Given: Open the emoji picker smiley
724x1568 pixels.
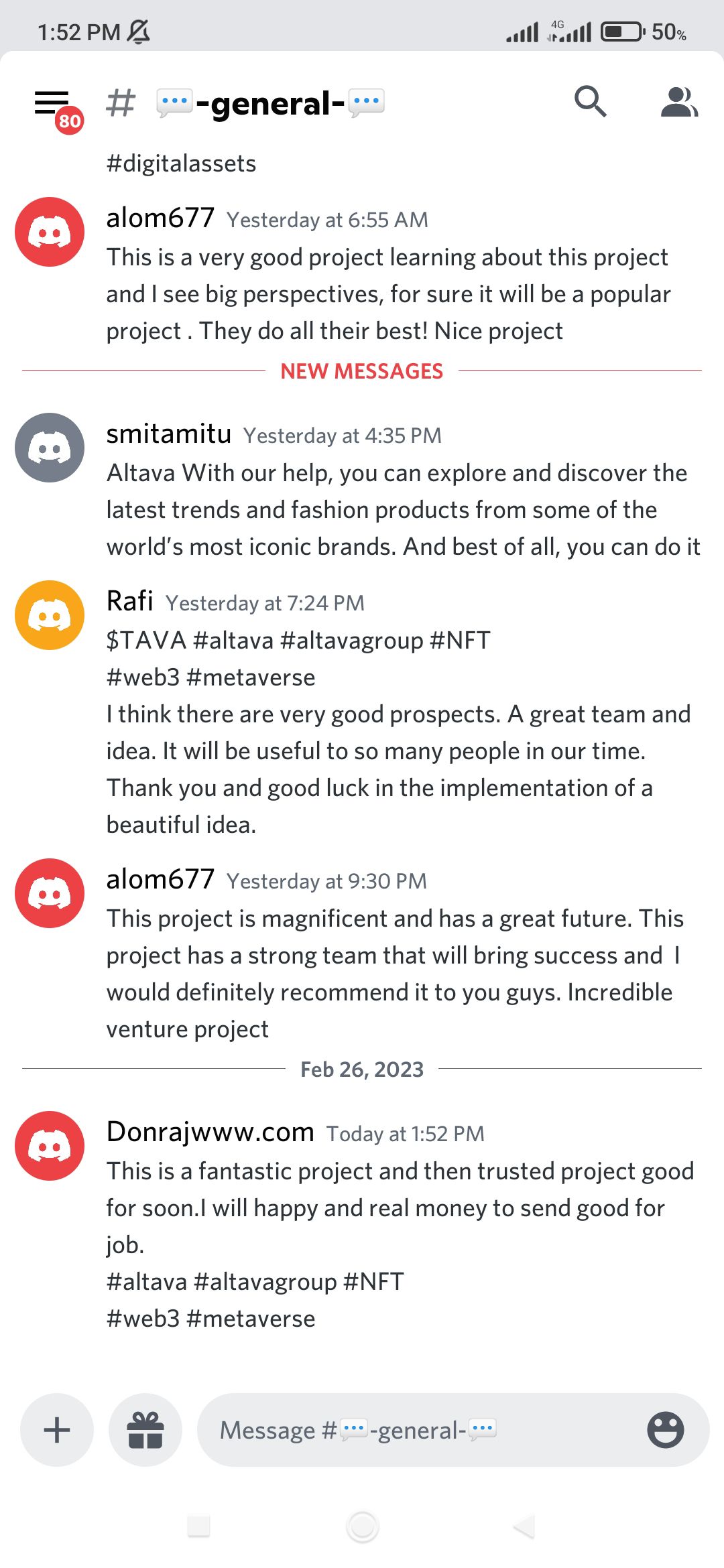Looking at the screenshot, I should coord(665,1430).
